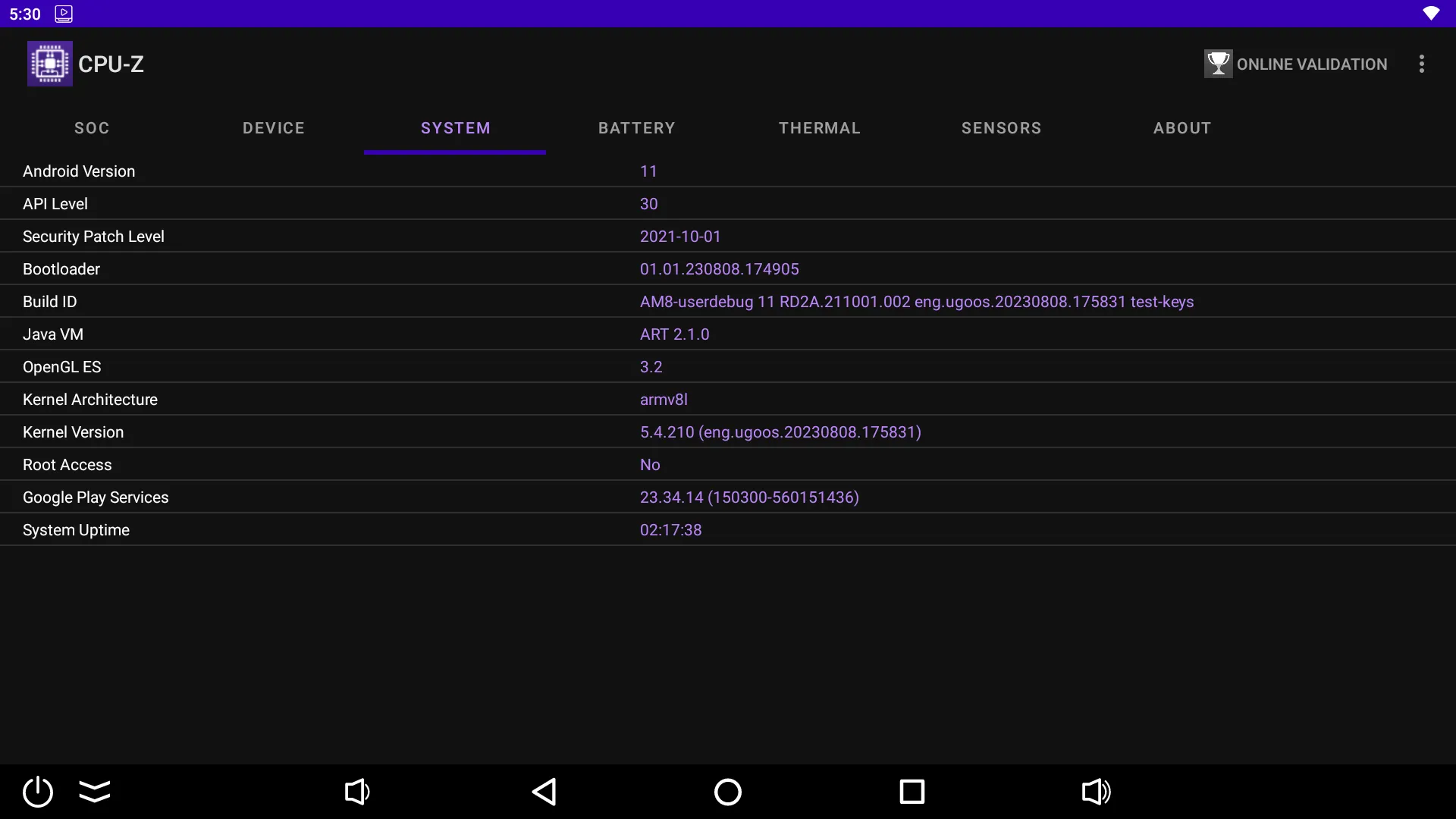Switch to the SOC tab
Viewport: 1456px width, 819px height.
click(92, 128)
